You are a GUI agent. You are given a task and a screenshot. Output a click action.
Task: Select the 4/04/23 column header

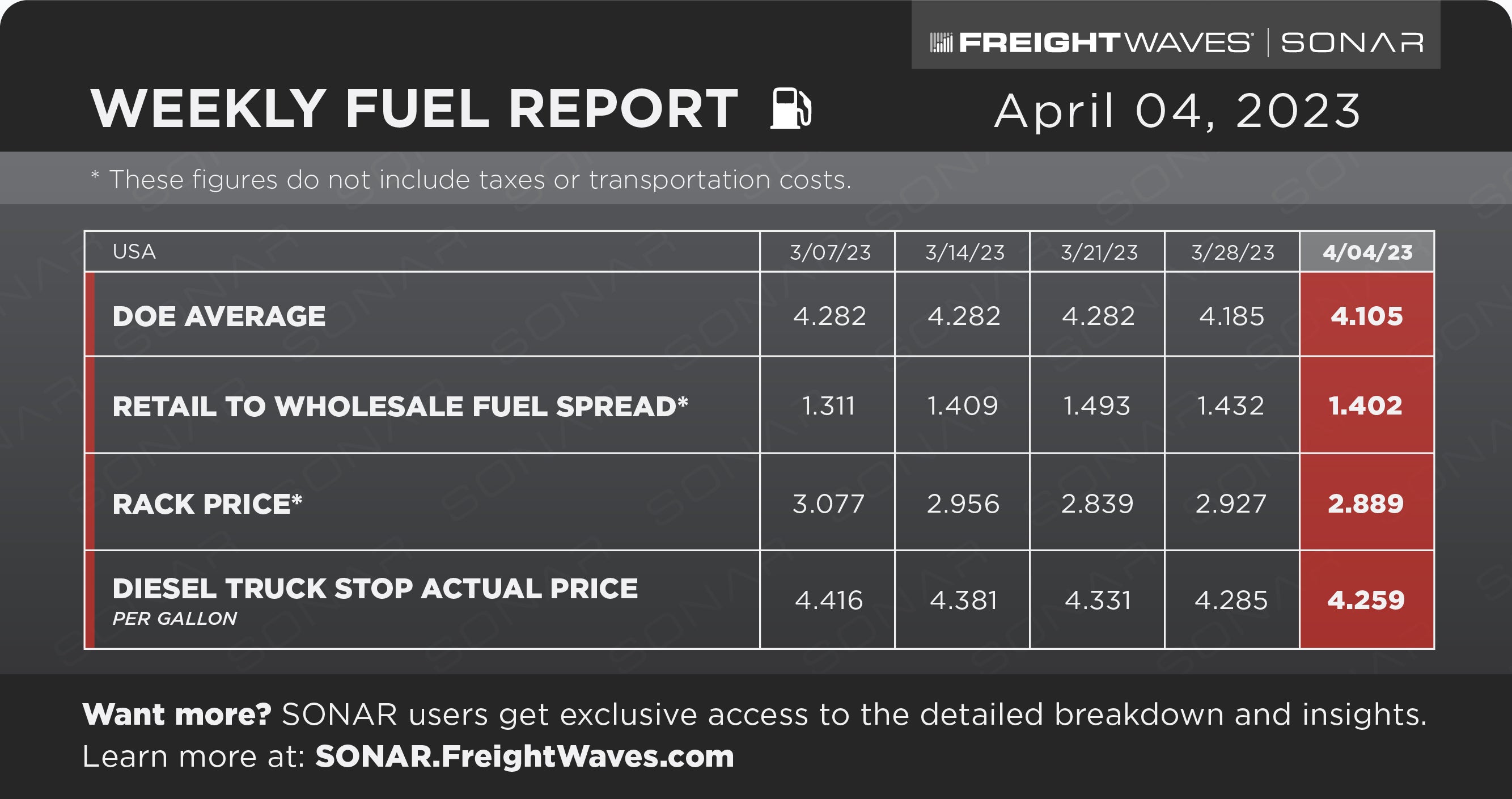tap(1367, 252)
